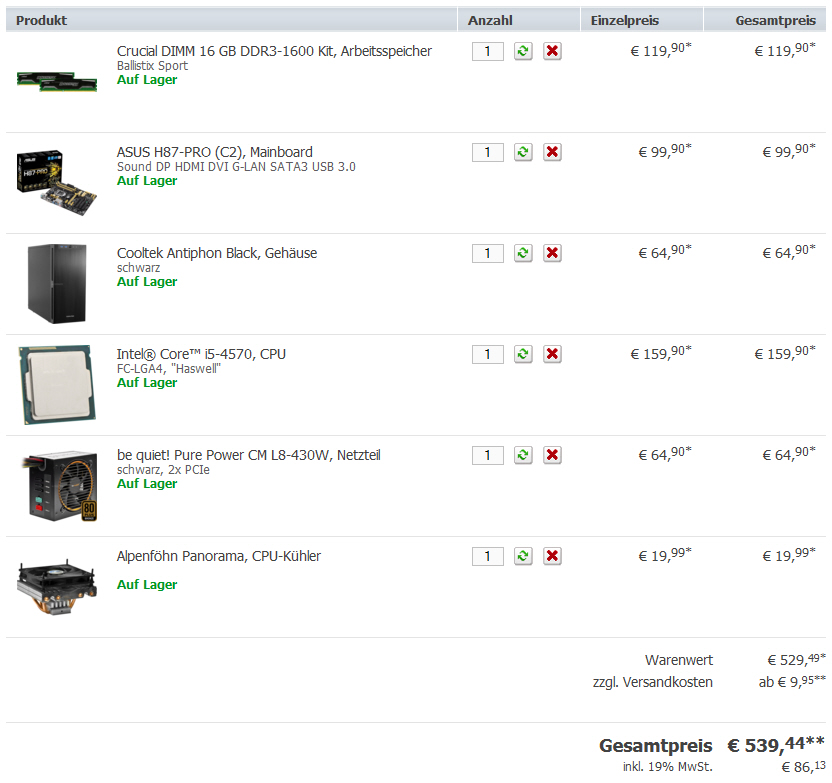Refresh quantity for Crucial DIMM 16 GB row
832x783 pixels.
[x=523, y=51]
